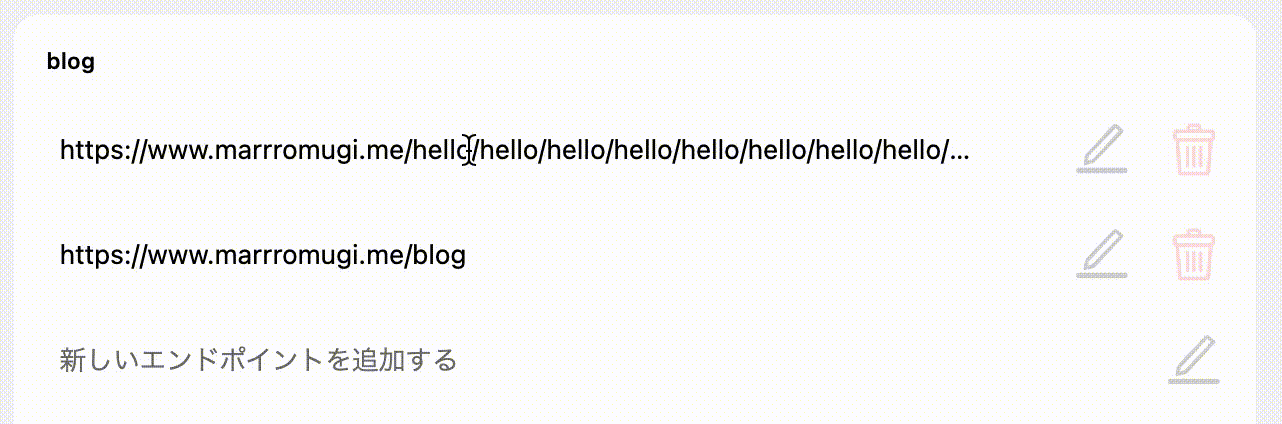
Task: Click the edit pencil in the first row
Action: 1101,150
